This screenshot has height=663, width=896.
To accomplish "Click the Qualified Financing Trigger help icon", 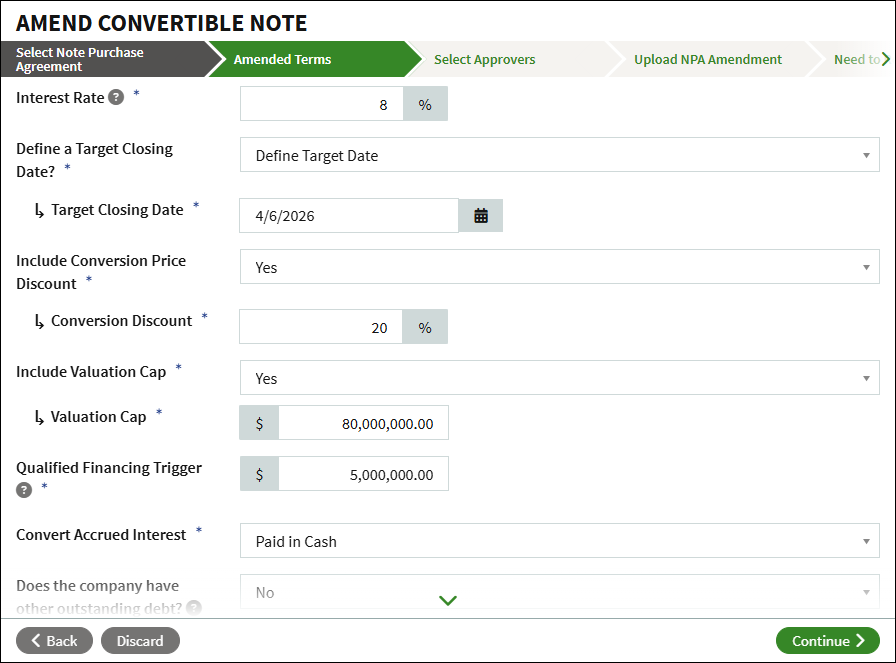I will point(24,490).
